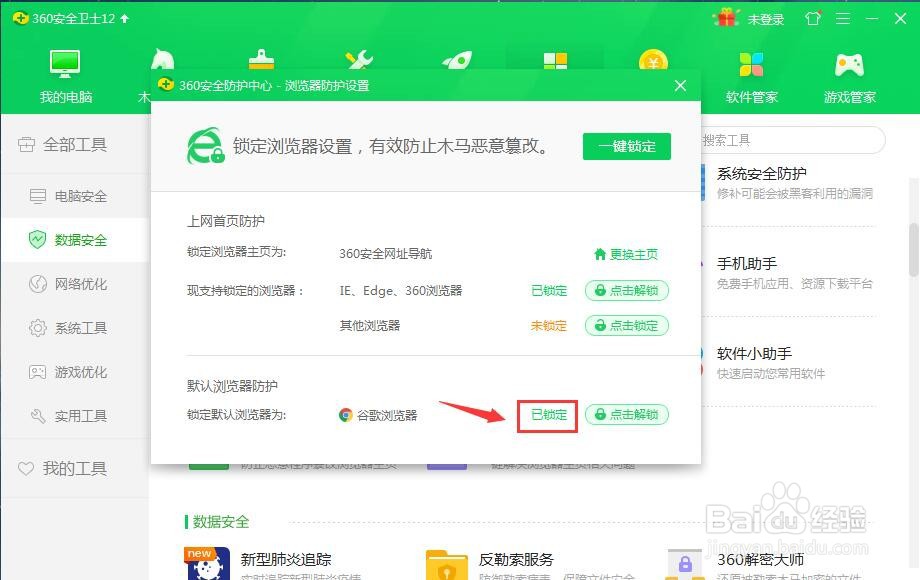Image resolution: width=920 pixels, height=580 pixels.
Task: Click the upgrade arrow next to 360安全卫士12
Action: click(124, 18)
